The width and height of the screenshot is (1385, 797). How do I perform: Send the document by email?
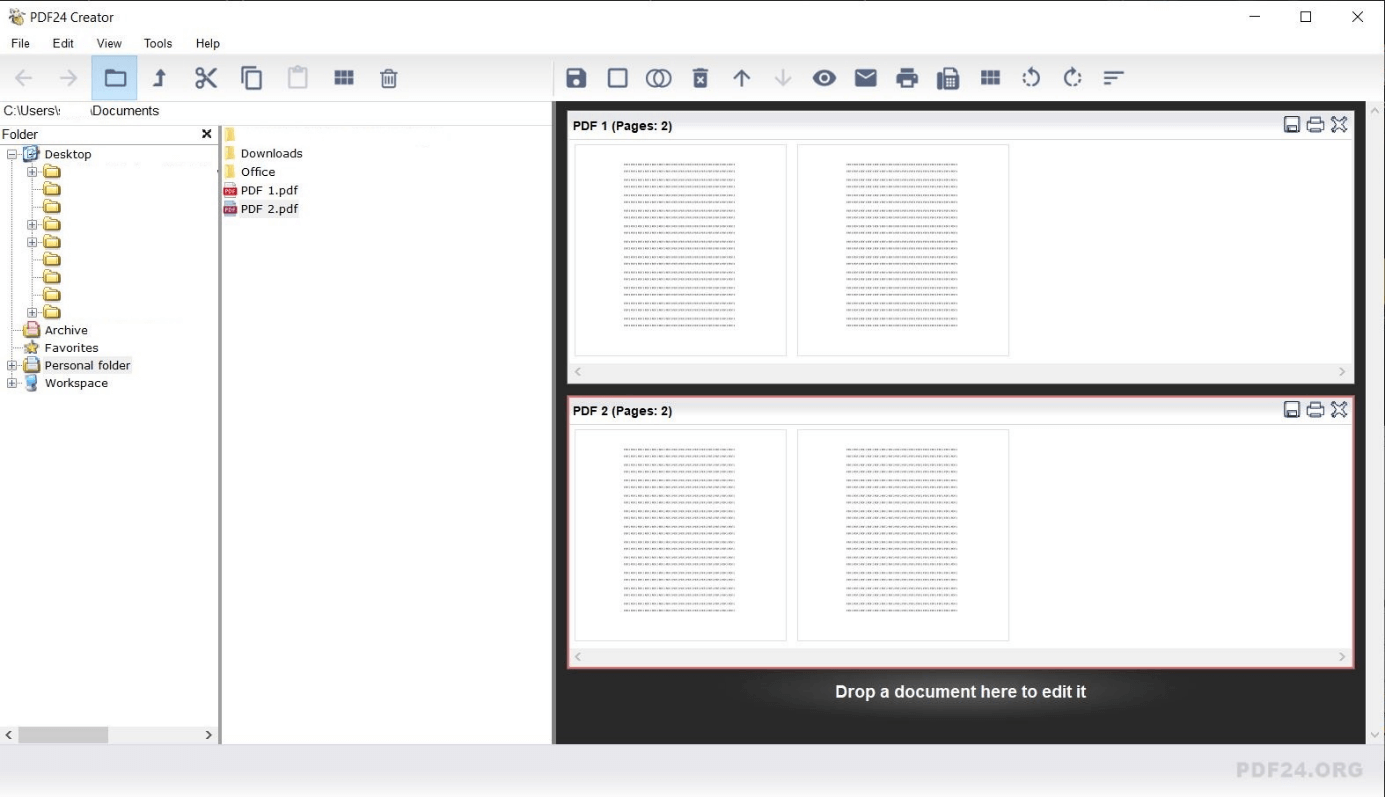(866, 78)
